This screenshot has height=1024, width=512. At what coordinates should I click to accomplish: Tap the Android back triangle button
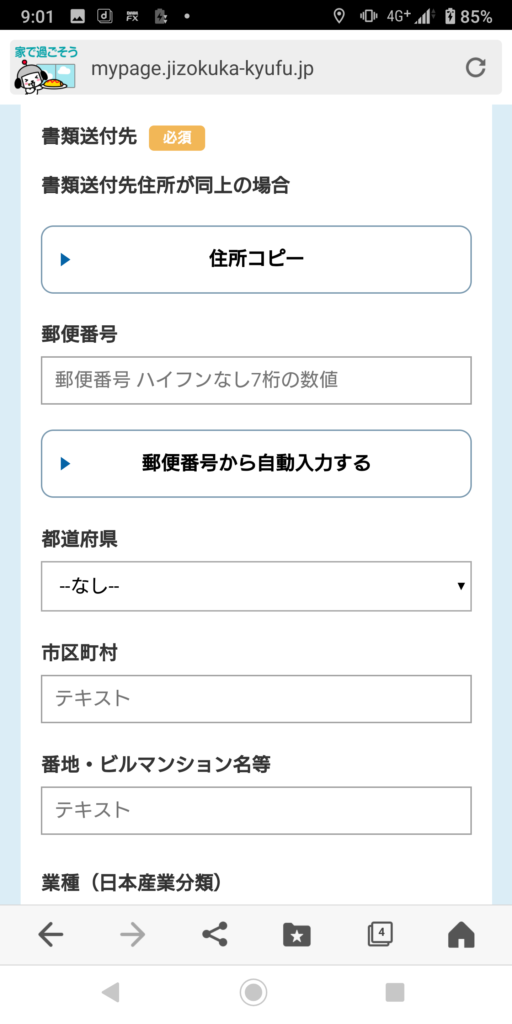[x=110, y=993]
